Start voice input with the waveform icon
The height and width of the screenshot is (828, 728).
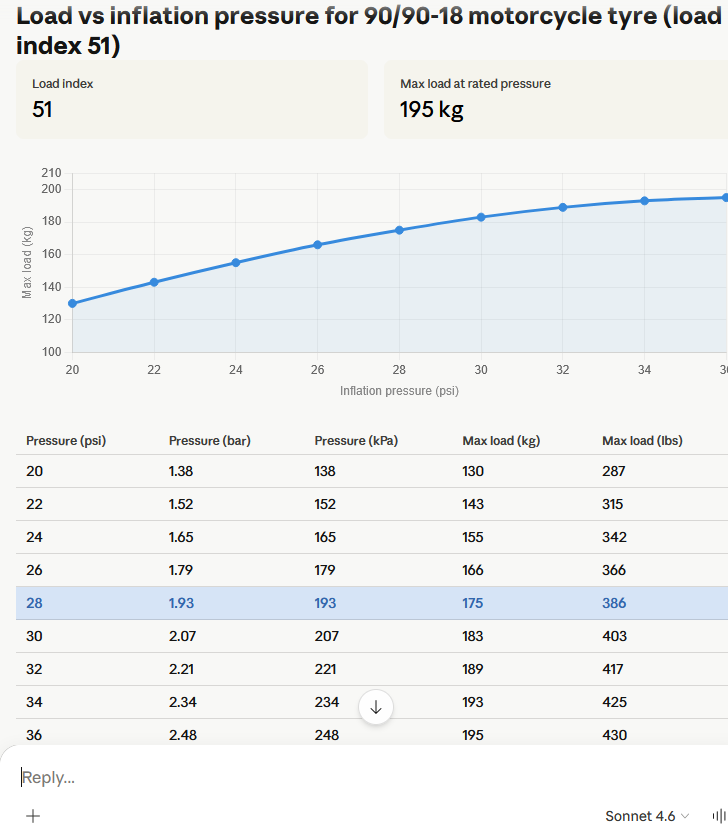click(717, 816)
